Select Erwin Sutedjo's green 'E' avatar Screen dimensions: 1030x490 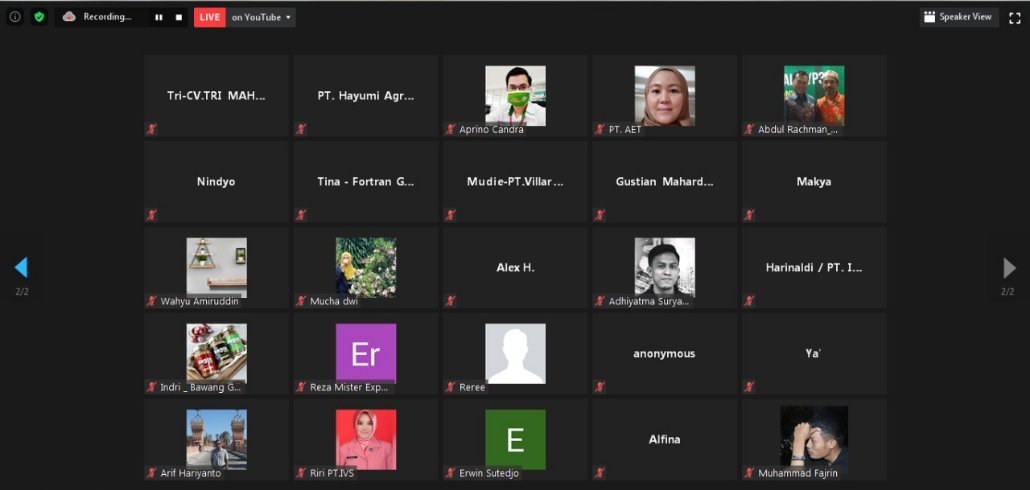515,438
